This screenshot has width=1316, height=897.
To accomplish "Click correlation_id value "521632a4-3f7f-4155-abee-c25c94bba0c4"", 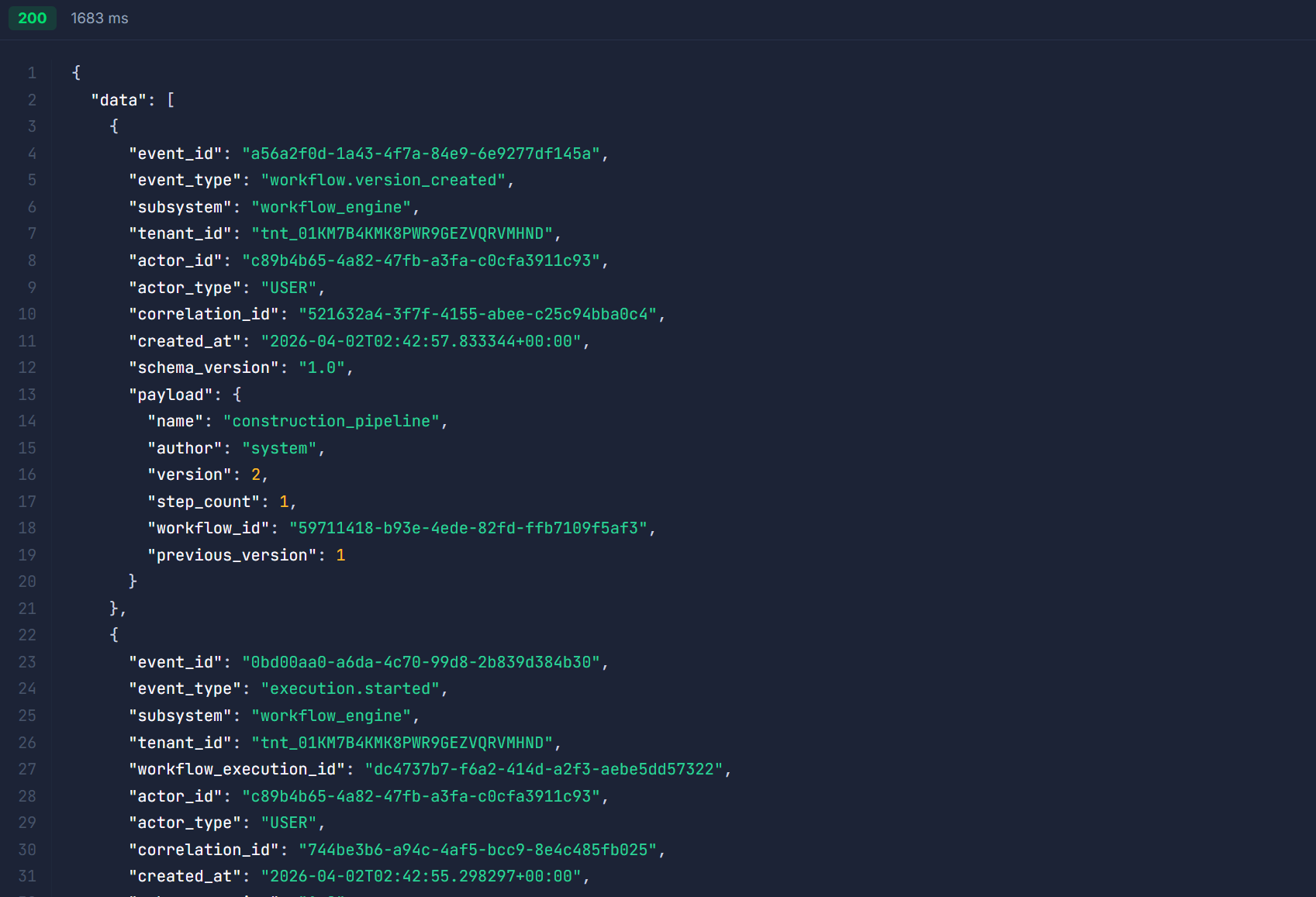I will pos(478,314).
